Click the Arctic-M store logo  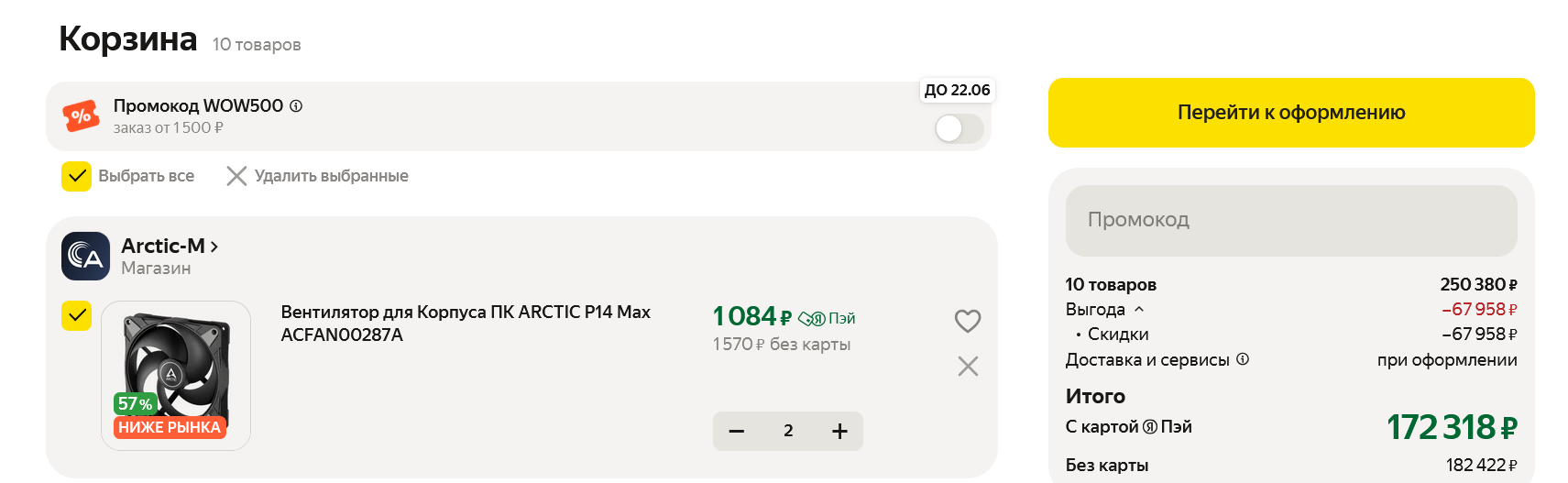coord(85,256)
